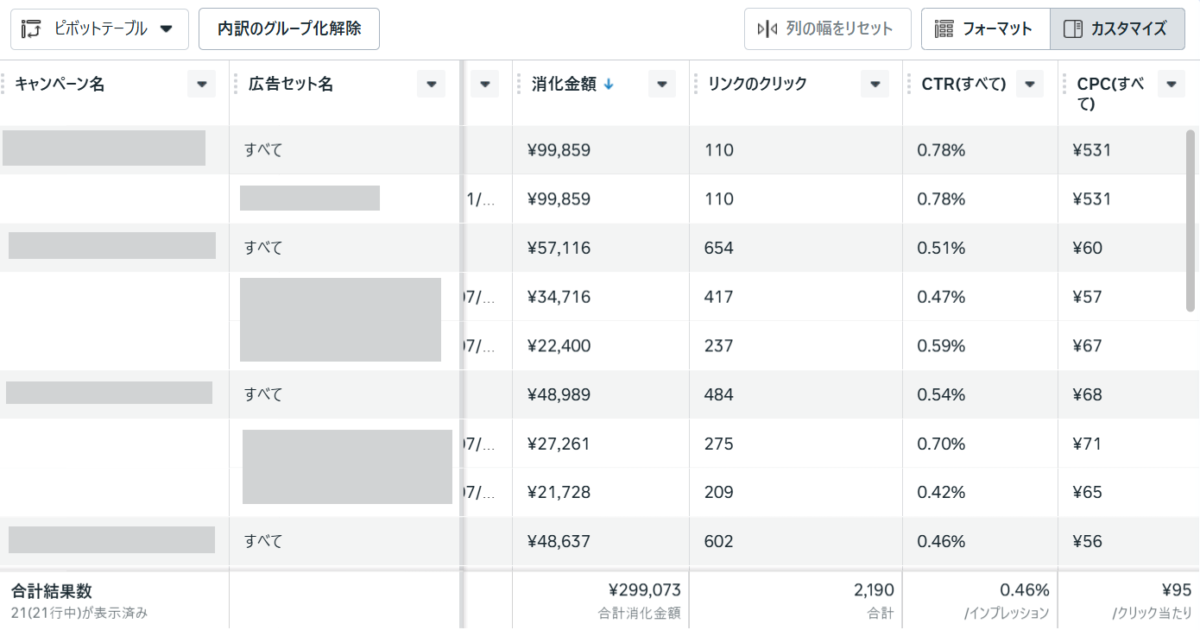Open the キャンペーン名 column dropdown arrow
Viewport: 1200px width, 630px height.
coord(201,85)
